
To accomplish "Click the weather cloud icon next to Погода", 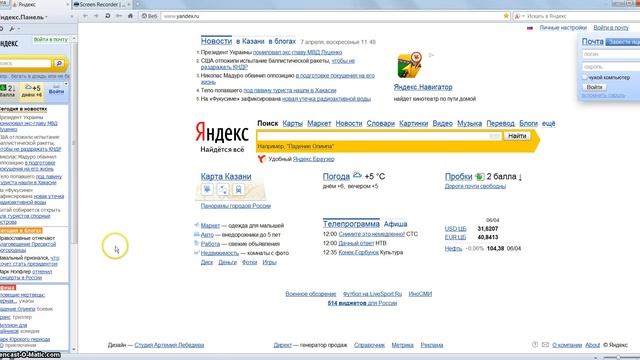I will coord(357,176).
